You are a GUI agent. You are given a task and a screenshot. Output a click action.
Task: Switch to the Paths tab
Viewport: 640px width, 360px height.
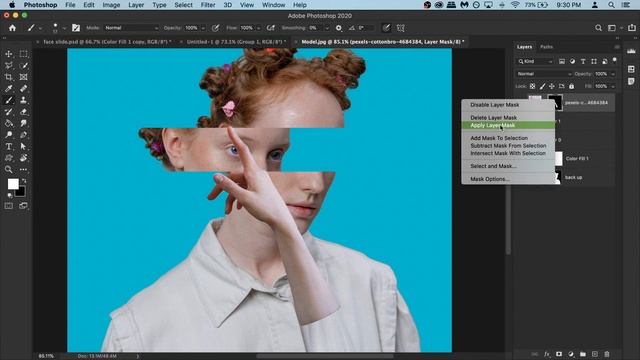[x=546, y=47]
